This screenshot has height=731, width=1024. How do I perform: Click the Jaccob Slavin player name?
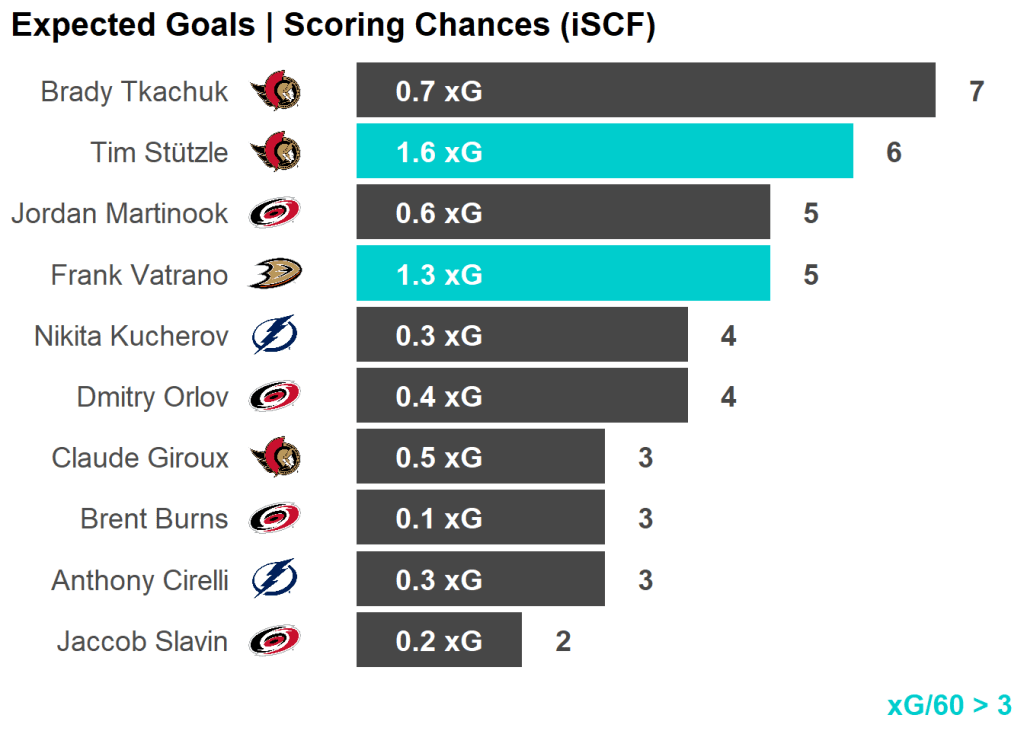(142, 641)
